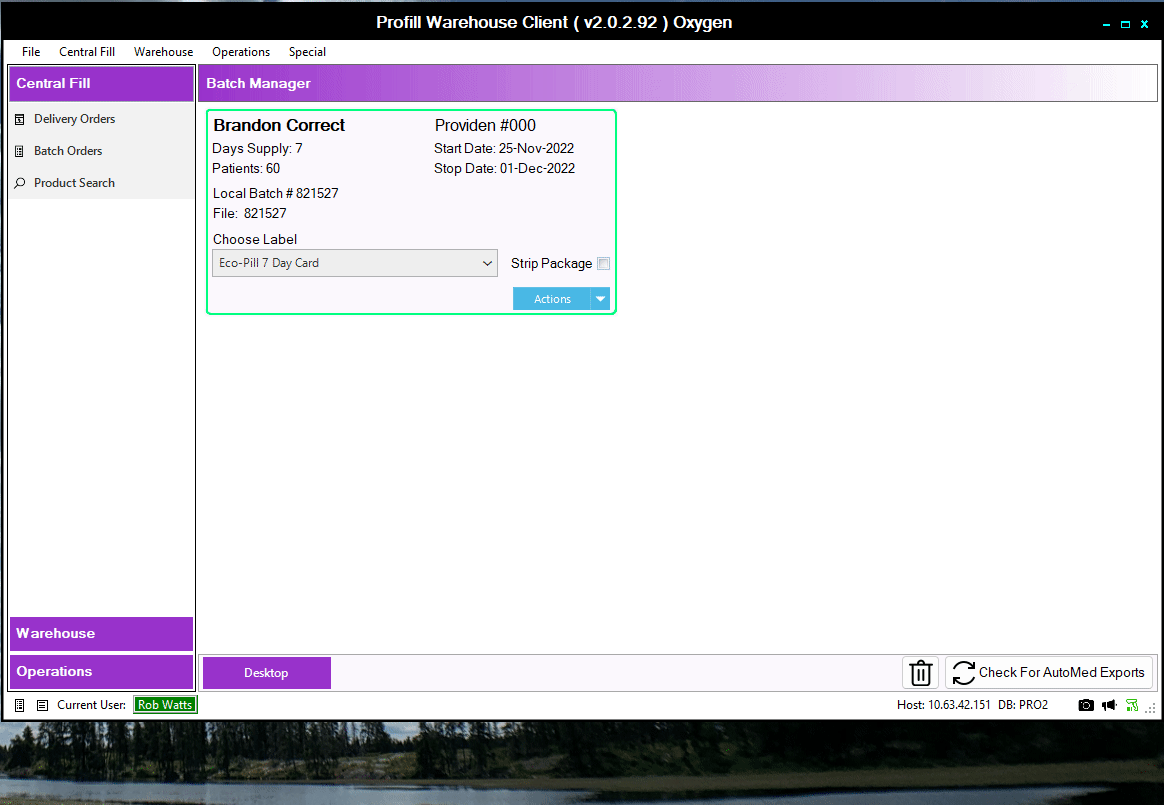Minimize the Profill Warehouse Client window
Viewport: 1164px width, 805px height.
point(1106,25)
